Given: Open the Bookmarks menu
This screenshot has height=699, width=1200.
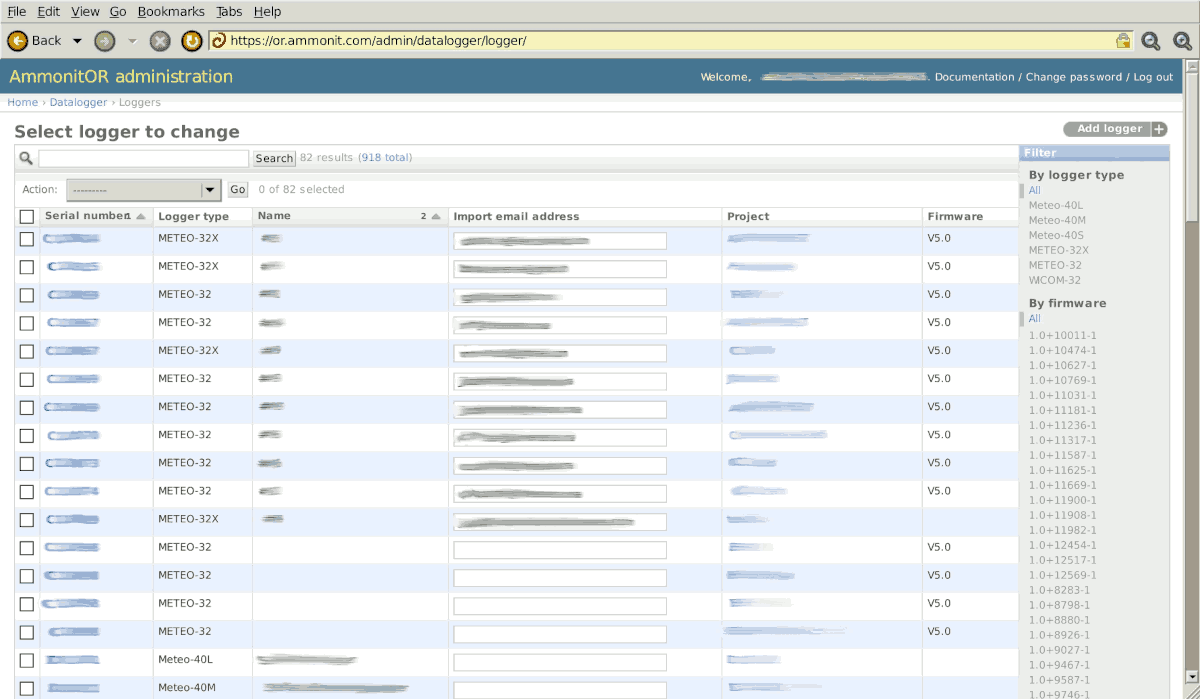Looking at the screenshot, I should point(171,11).
